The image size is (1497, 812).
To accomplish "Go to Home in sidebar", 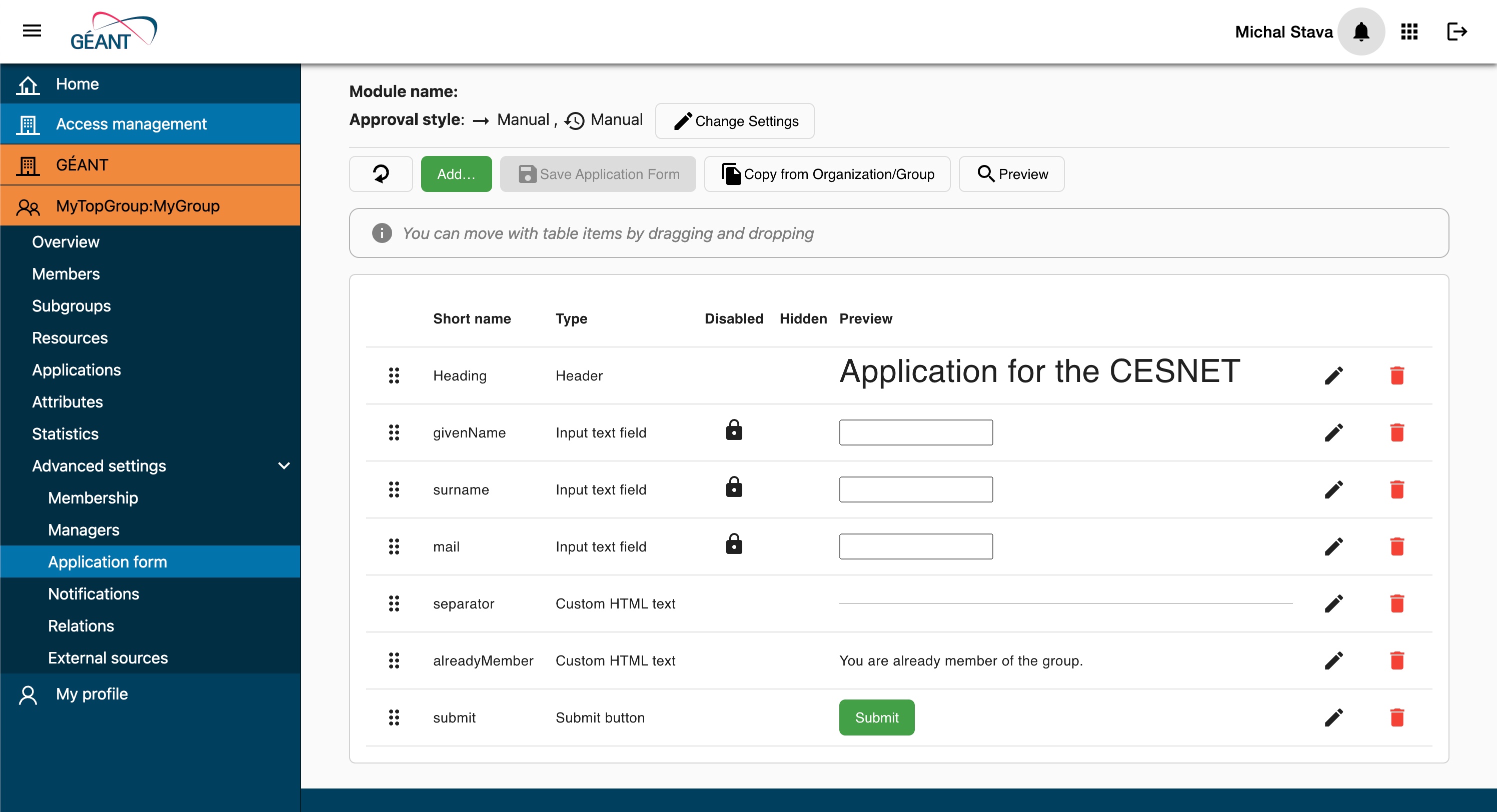I will [151, 83].
